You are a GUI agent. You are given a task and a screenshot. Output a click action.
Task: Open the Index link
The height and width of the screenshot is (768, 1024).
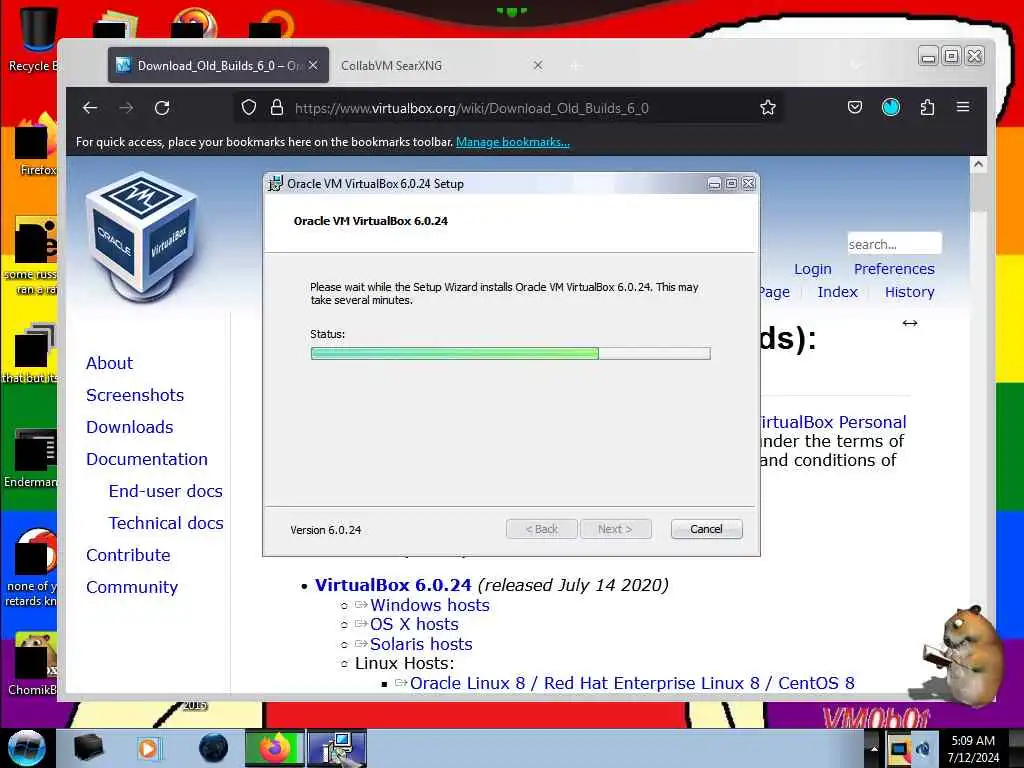837,292
